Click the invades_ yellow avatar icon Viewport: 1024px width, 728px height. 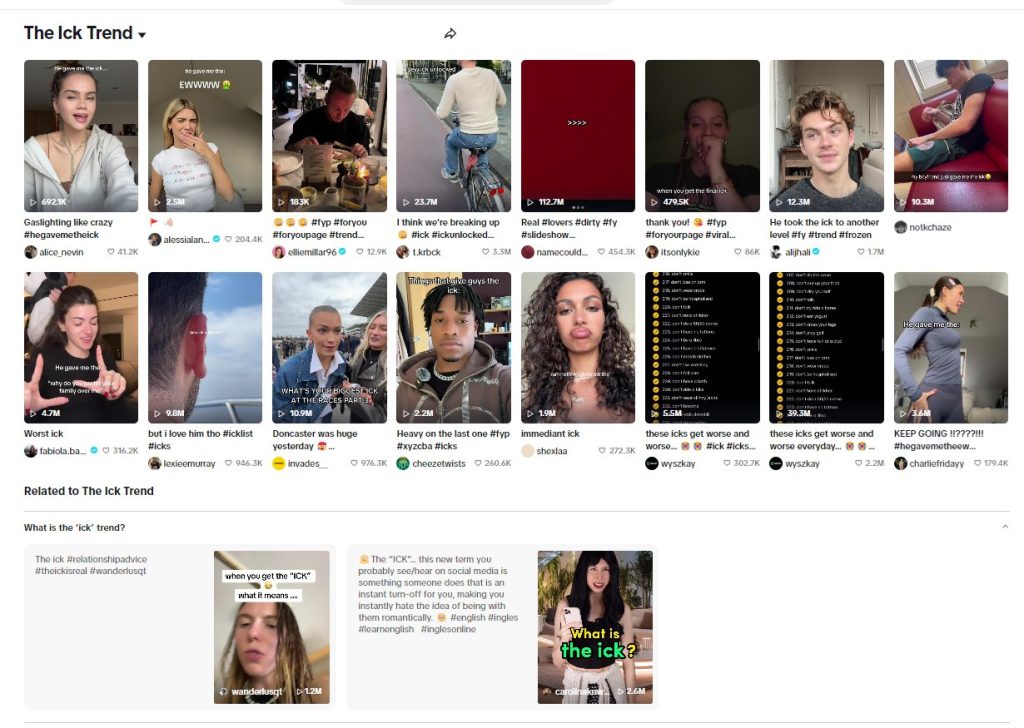point(279,463)
